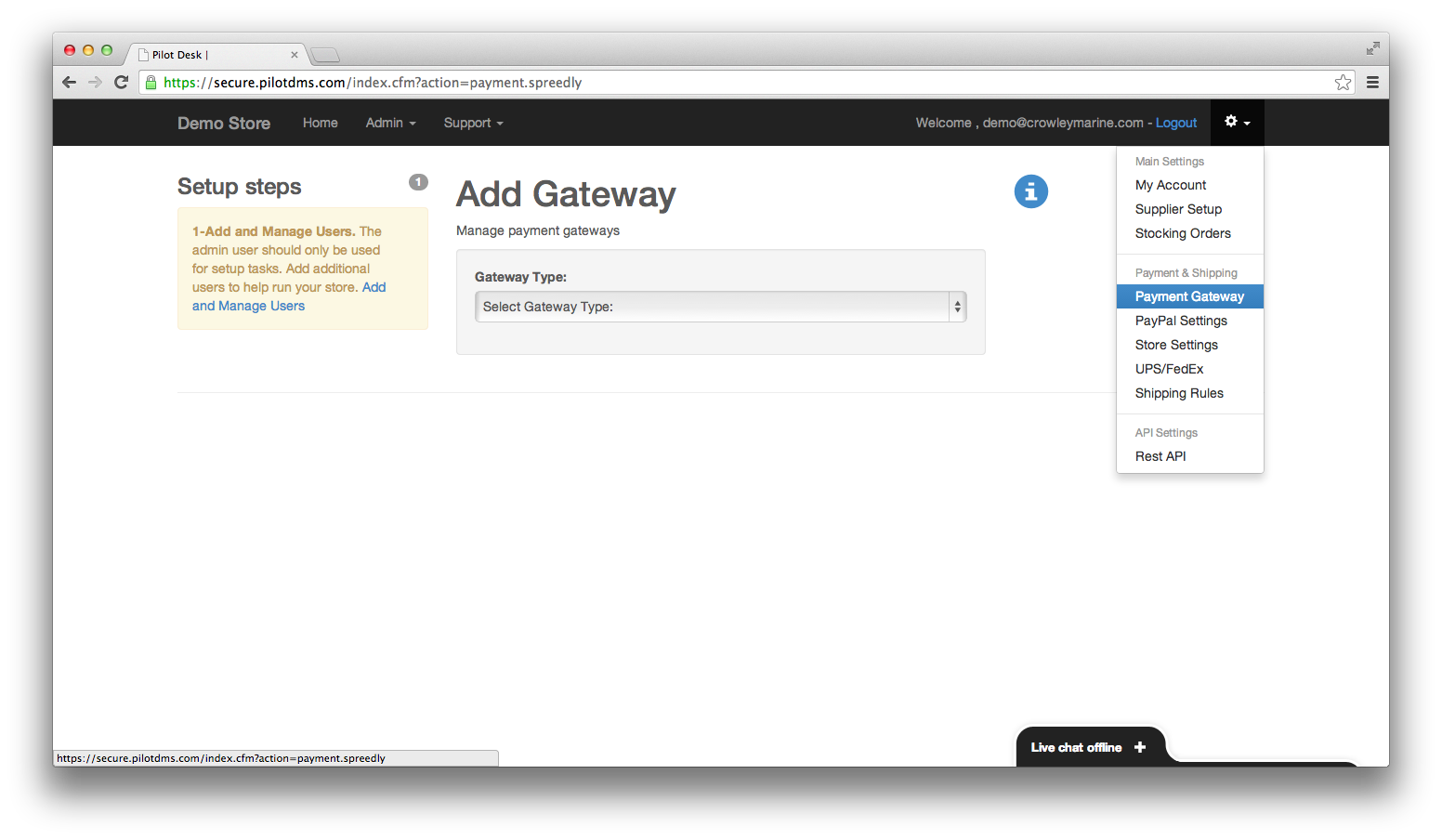Image resolution: width=1442 pixels, height=840 pixels.
Task: Click the blue info icon near Add Gateway
Action: [x=1030, y=191]
